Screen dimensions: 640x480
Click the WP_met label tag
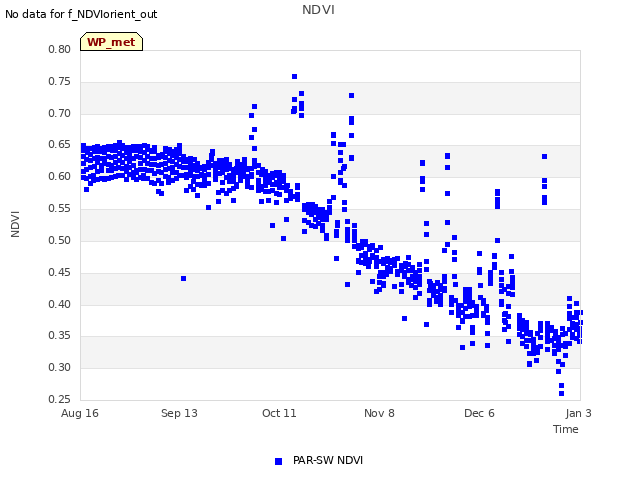coord(111,42)
